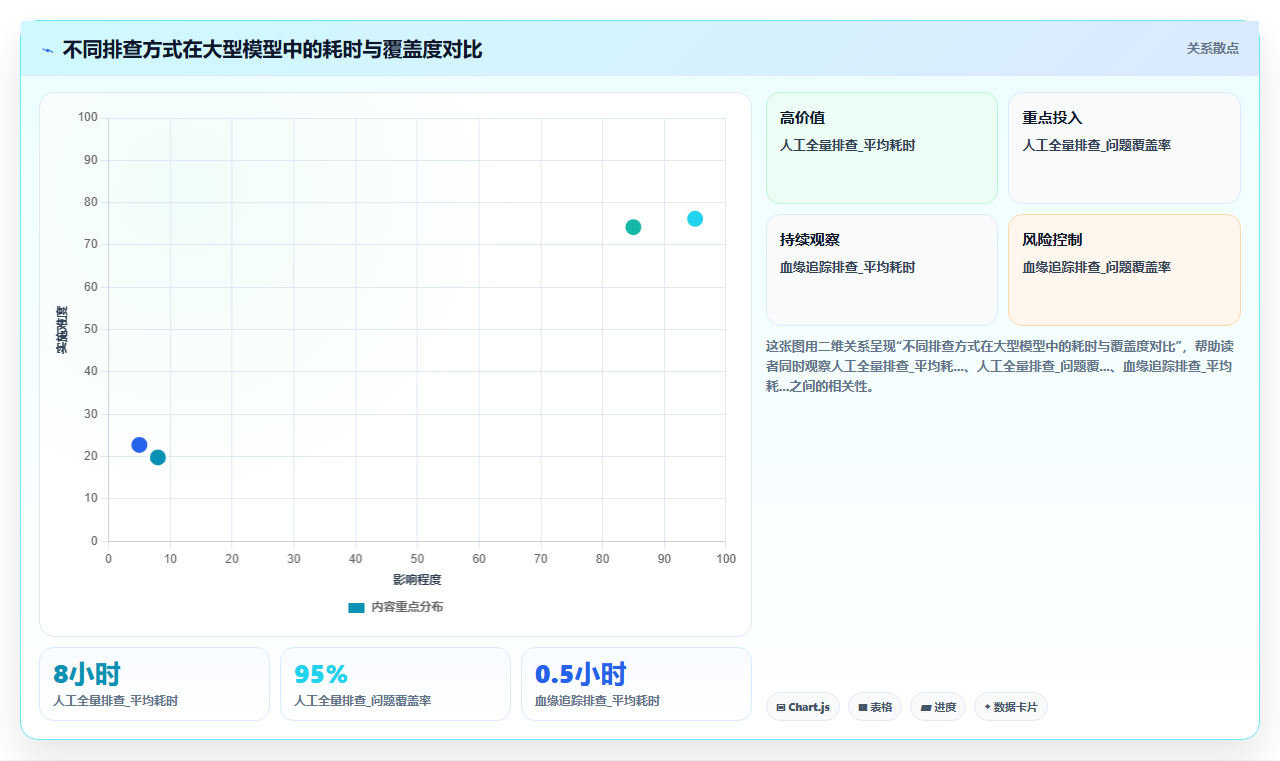Click 人工全量排查_问题覆盖率 in 重点投入 card
This screenshot has height=761, width=1280.
pos(1097,145)
